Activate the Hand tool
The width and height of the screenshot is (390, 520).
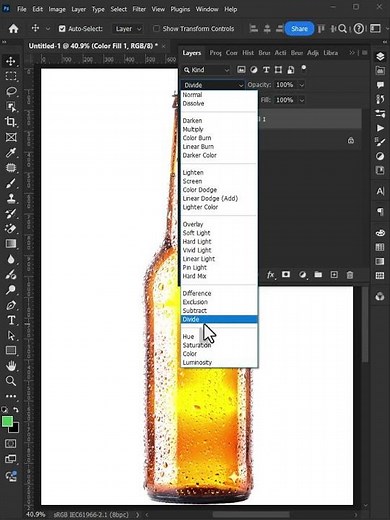(11, 366)
